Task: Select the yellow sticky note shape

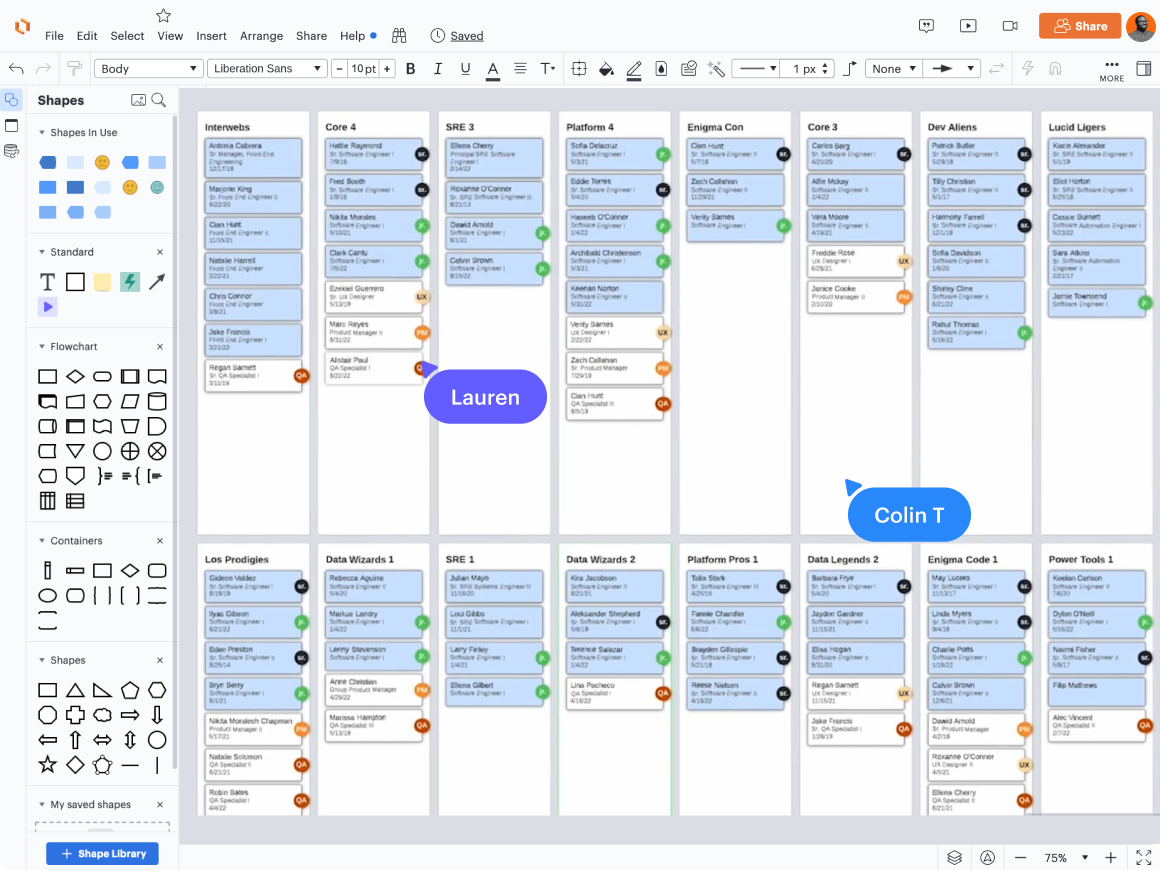Action: coord(102,282)
